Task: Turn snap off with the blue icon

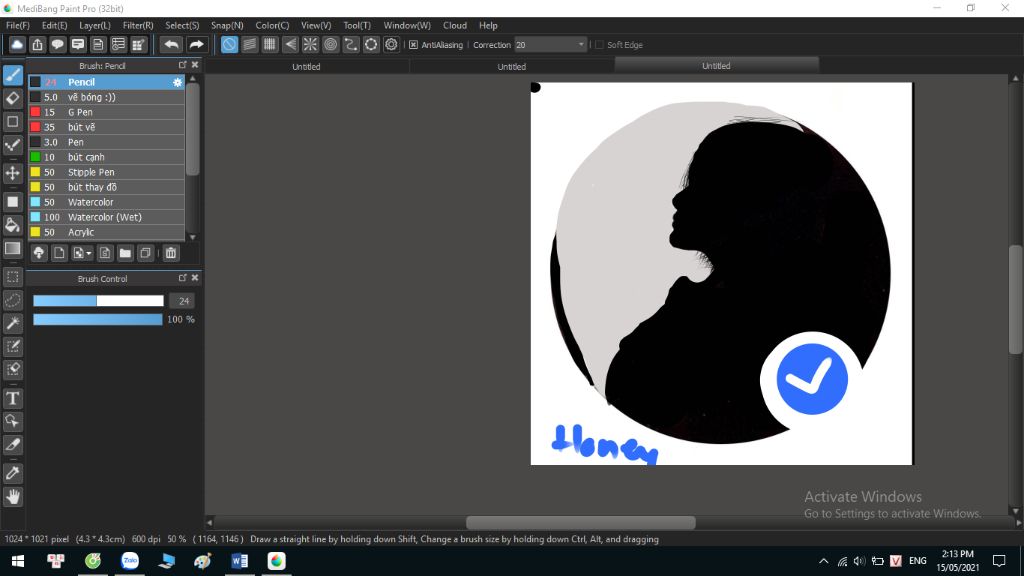Action: (229, 44)
